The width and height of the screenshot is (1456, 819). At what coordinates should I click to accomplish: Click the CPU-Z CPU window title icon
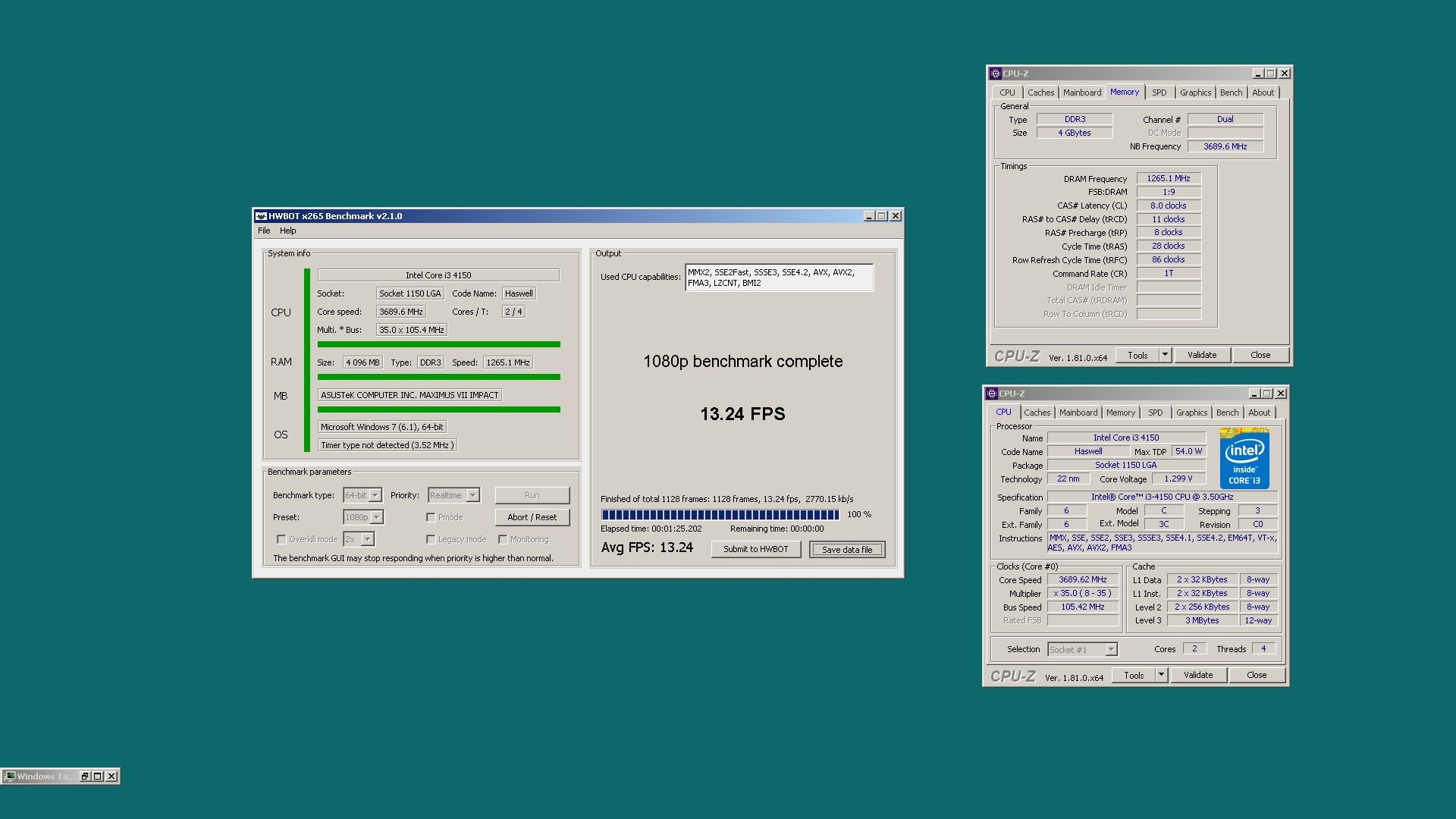point(991,394)
